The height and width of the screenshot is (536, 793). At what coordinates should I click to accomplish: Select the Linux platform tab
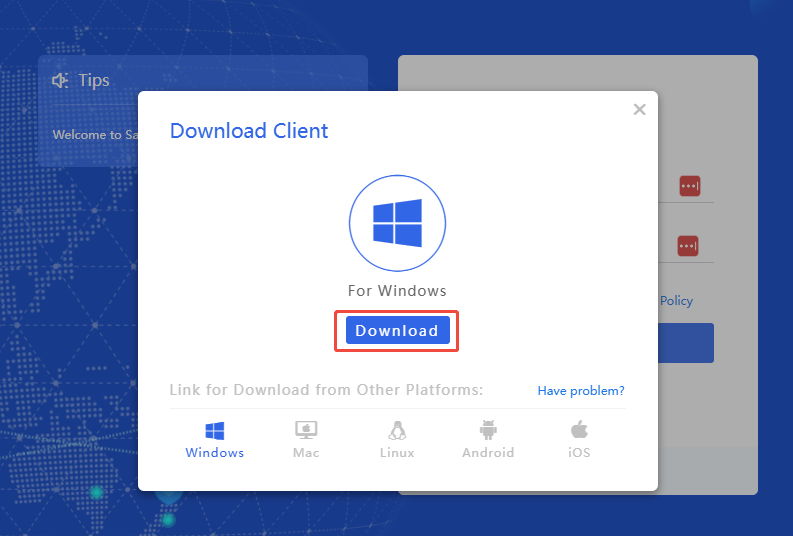397,440
